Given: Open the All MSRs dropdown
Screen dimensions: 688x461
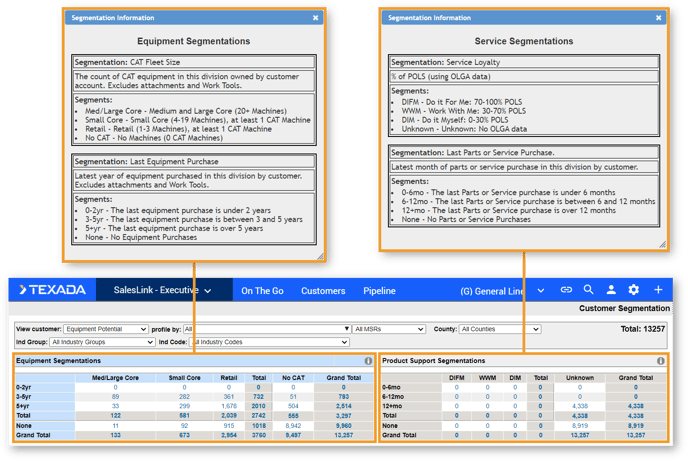Looking at the screenshot, I should pyautogui.click(x=389, y=329).
